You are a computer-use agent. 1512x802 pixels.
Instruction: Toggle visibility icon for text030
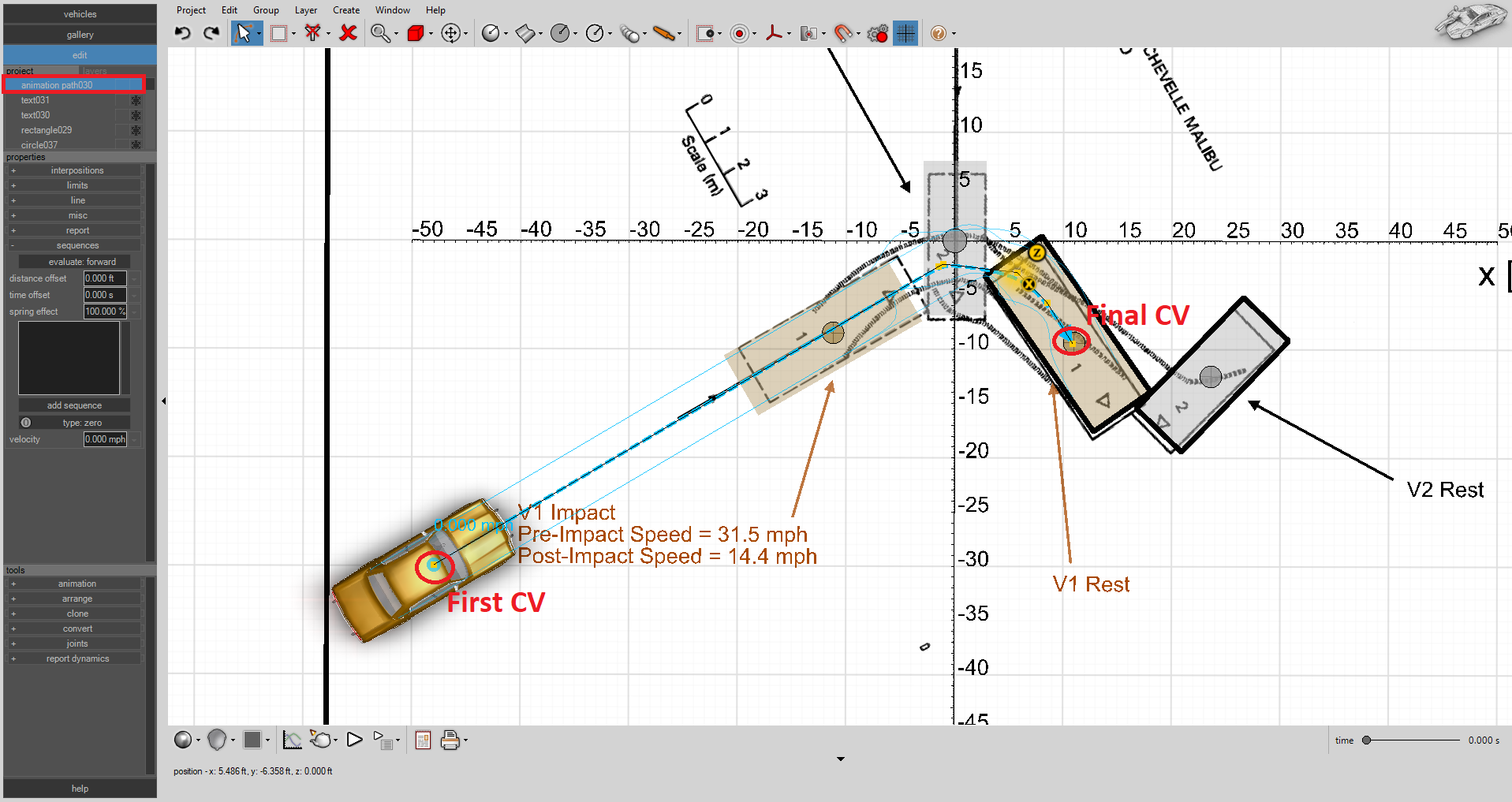pyautogui.click(x=136, y=115)
